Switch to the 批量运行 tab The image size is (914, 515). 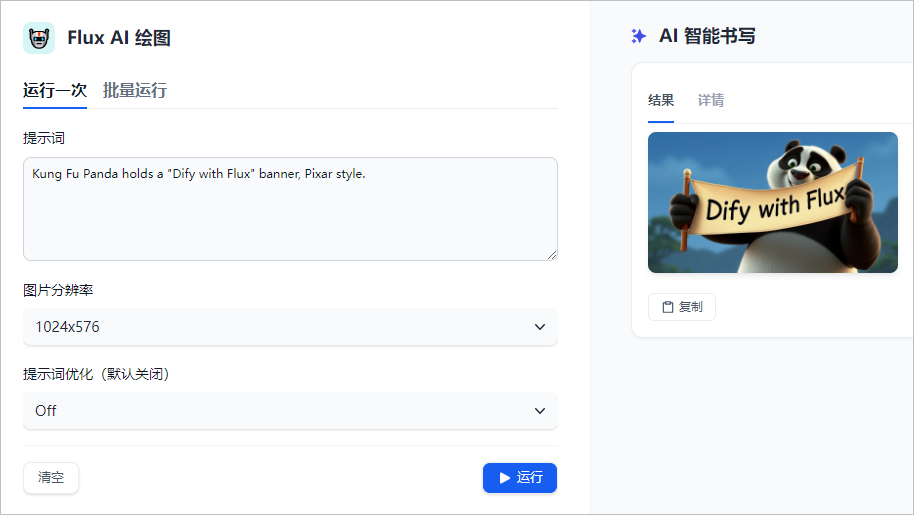click(135, 90)
